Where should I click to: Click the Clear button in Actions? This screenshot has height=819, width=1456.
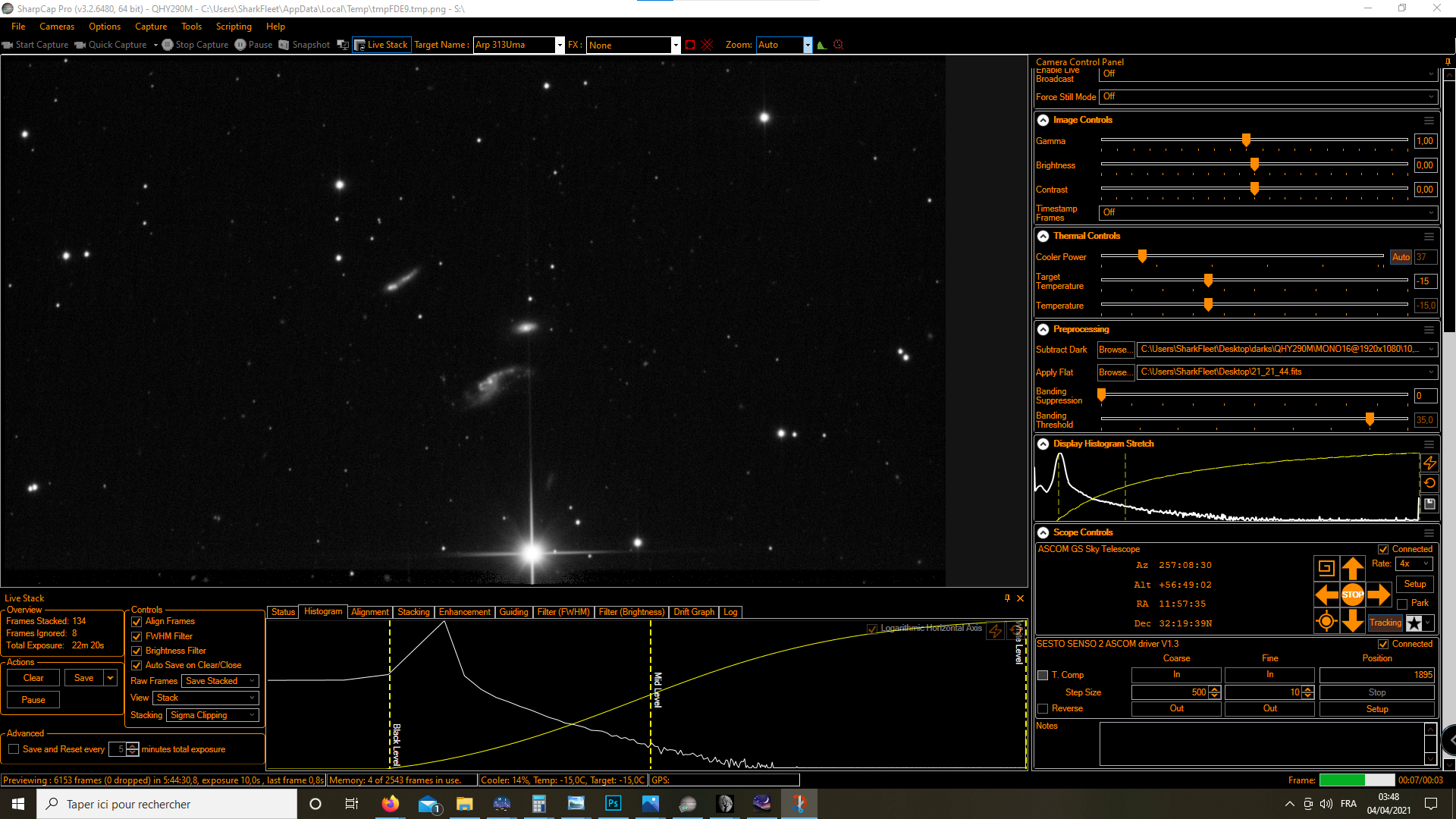[x=33, y=678]
